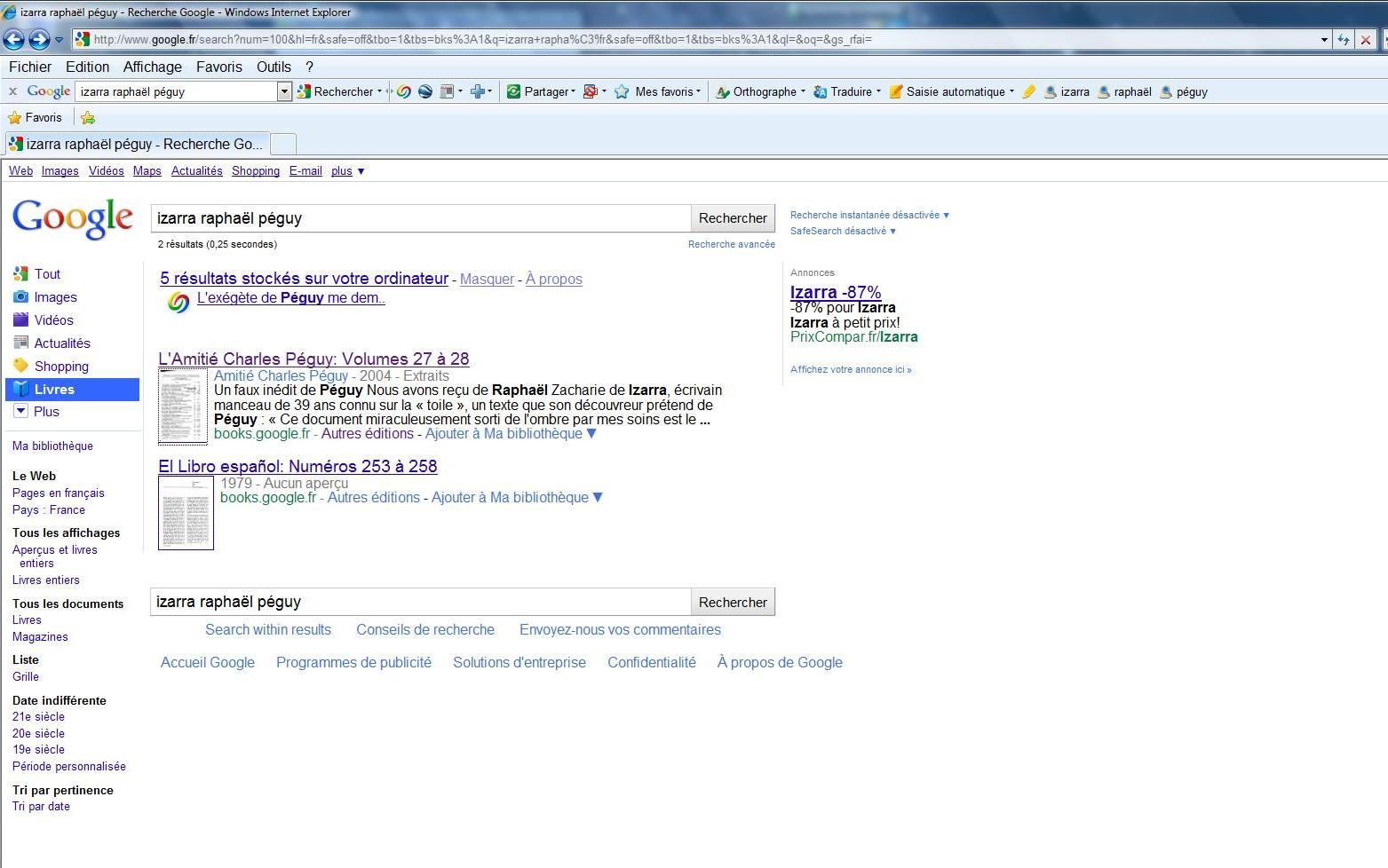This screenshot has width=1388, height=868.
Task: Select Vidéos icon in left sidebar
Action: tap(20, 320)
